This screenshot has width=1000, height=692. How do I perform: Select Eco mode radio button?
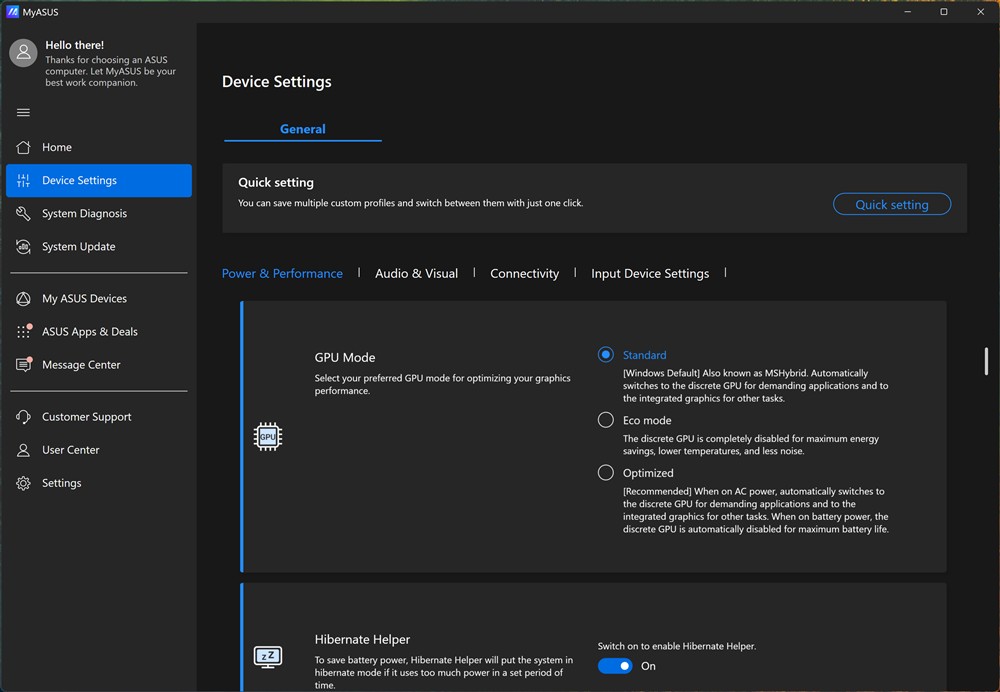[606, 420]
